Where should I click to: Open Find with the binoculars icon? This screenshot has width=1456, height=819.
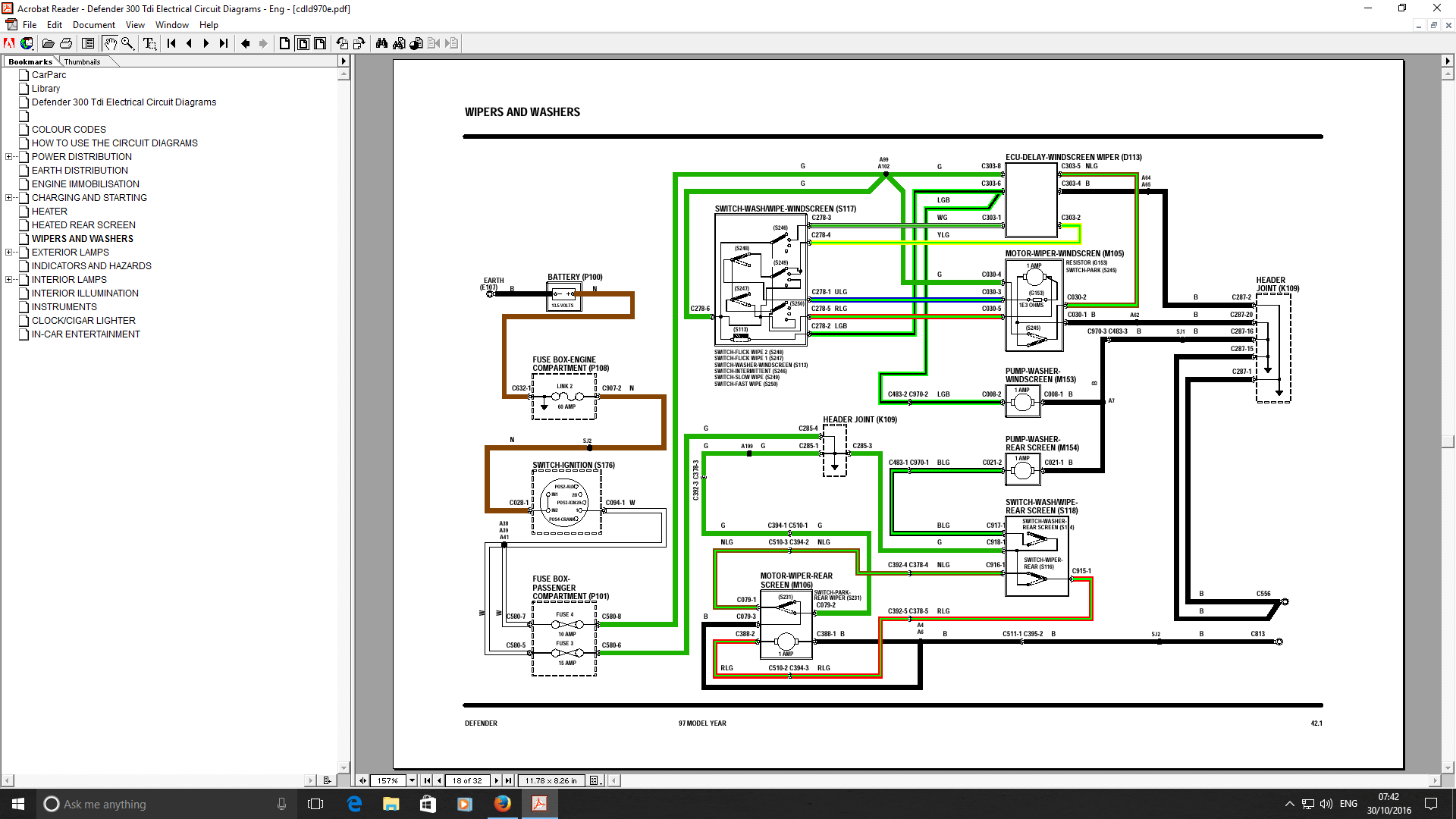point(381,43)
